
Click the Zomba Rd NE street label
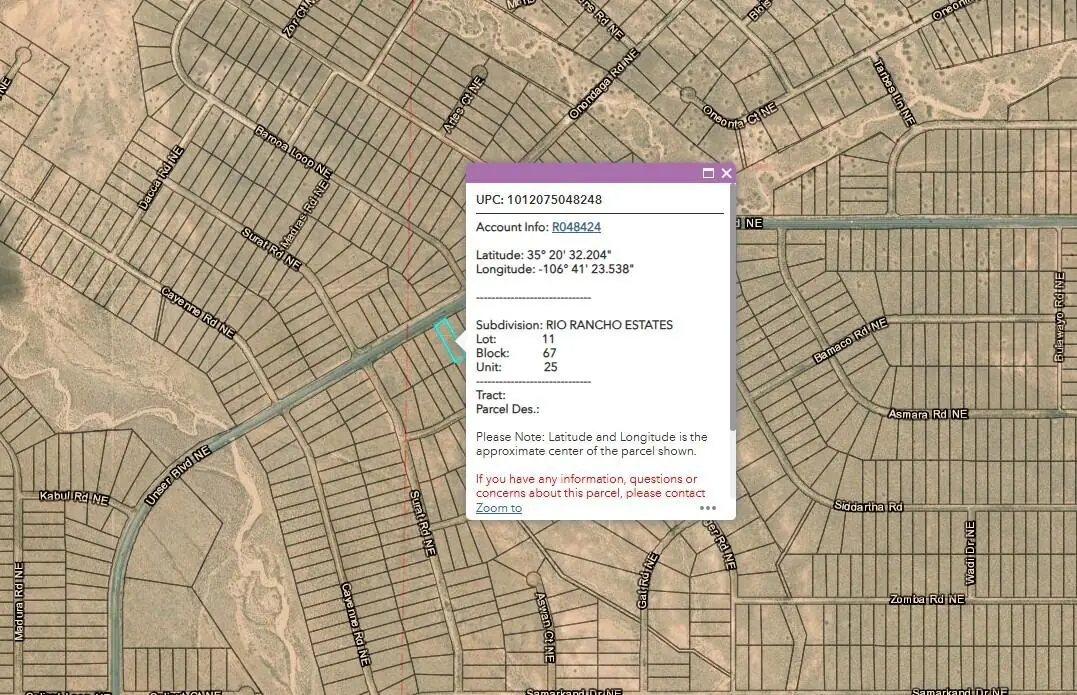point(927,600)
